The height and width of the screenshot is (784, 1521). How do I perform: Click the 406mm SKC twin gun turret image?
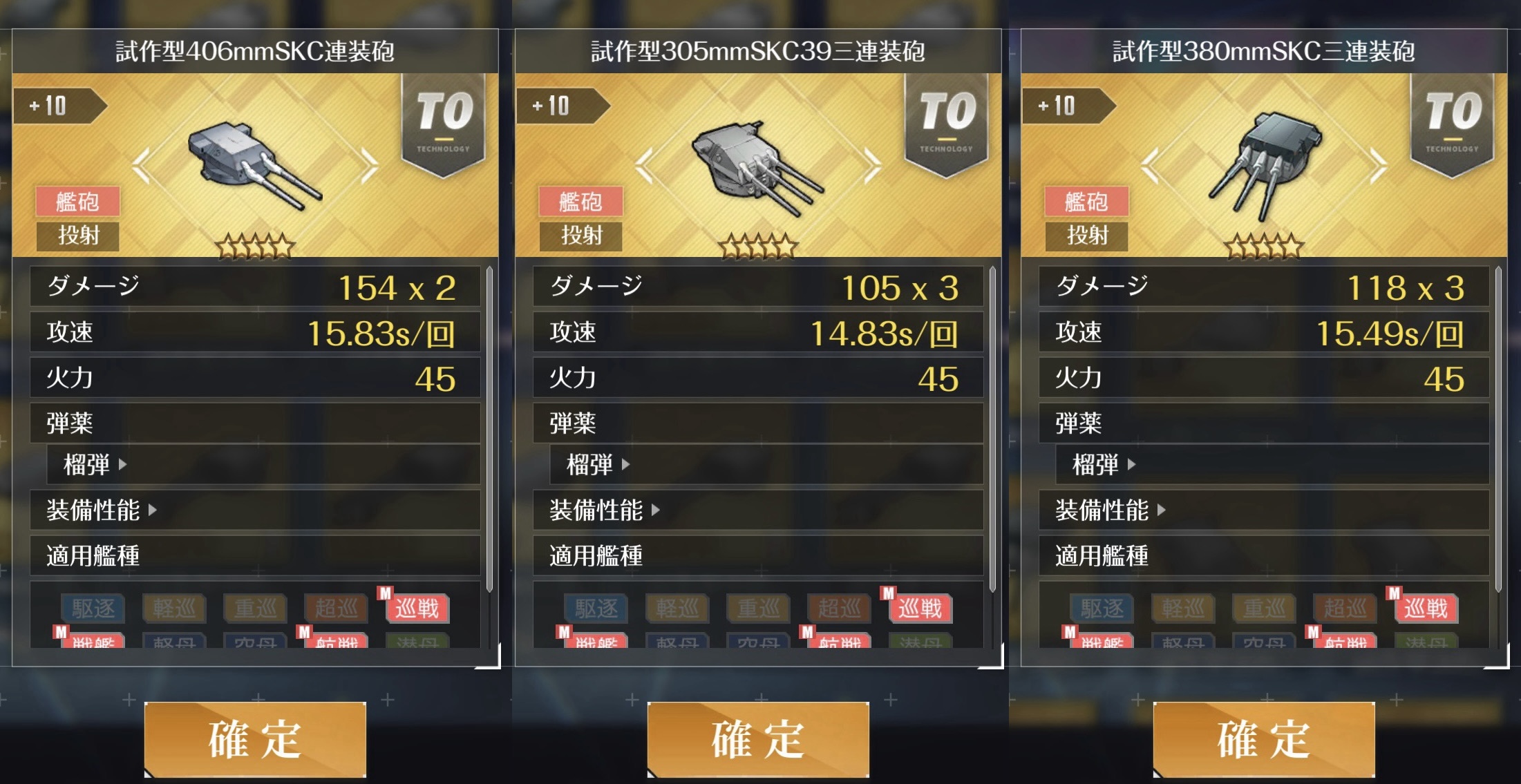254,166
